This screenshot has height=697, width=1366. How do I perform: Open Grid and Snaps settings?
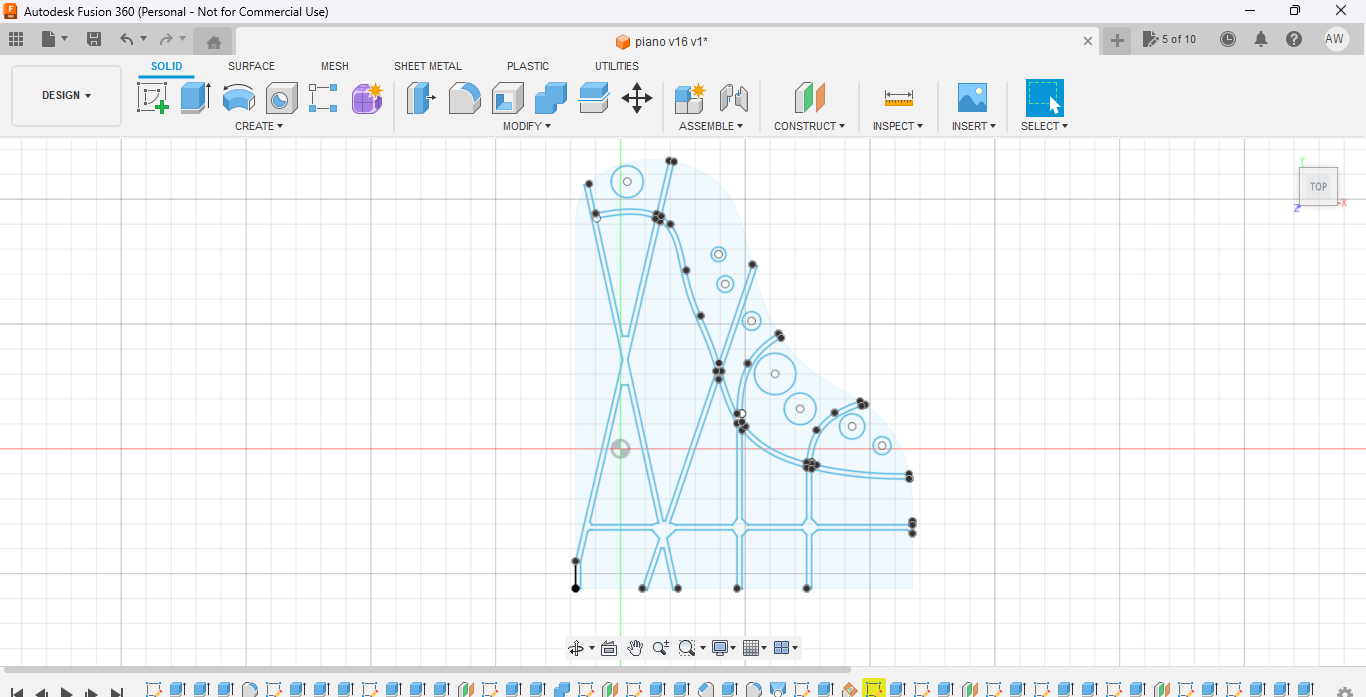(x=752, y=648)
